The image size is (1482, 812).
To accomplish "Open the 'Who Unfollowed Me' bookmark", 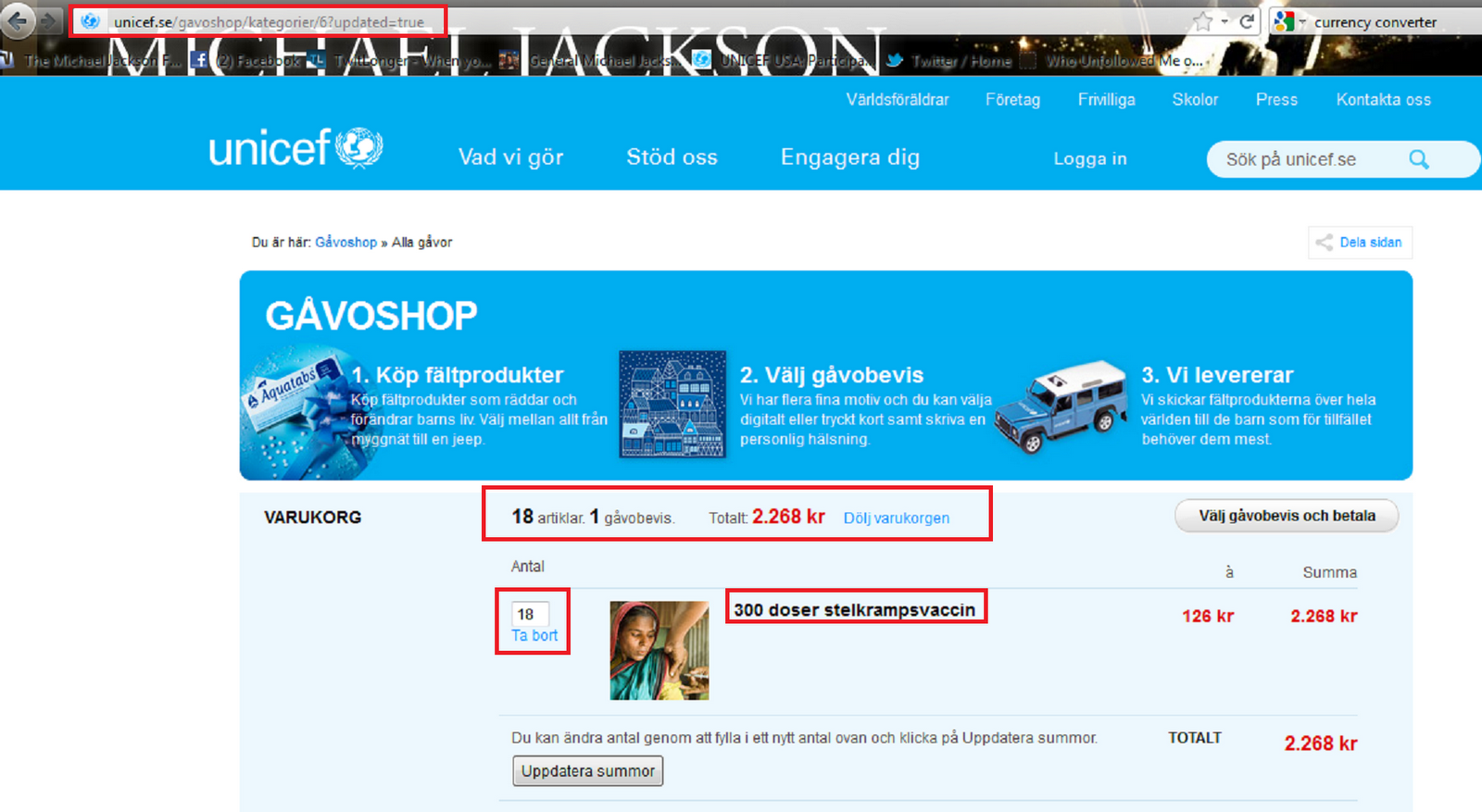I will click(1112, 61).
